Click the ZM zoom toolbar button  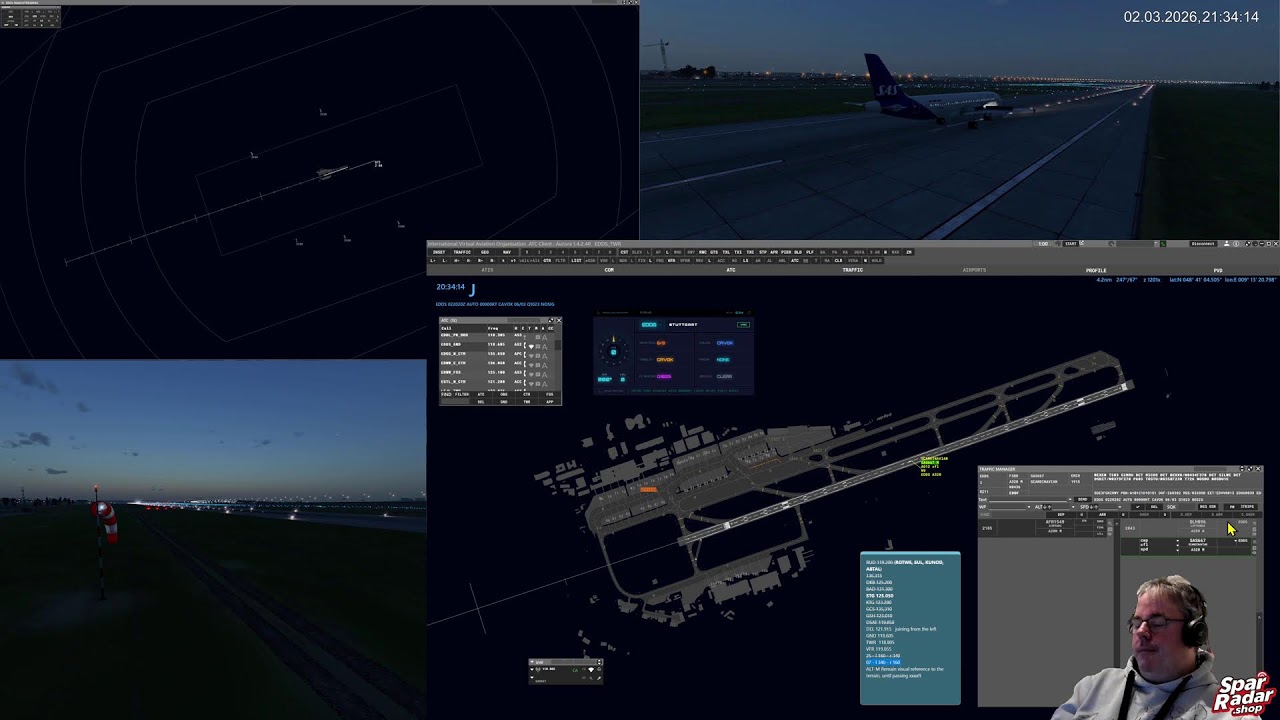coord(909,252)
